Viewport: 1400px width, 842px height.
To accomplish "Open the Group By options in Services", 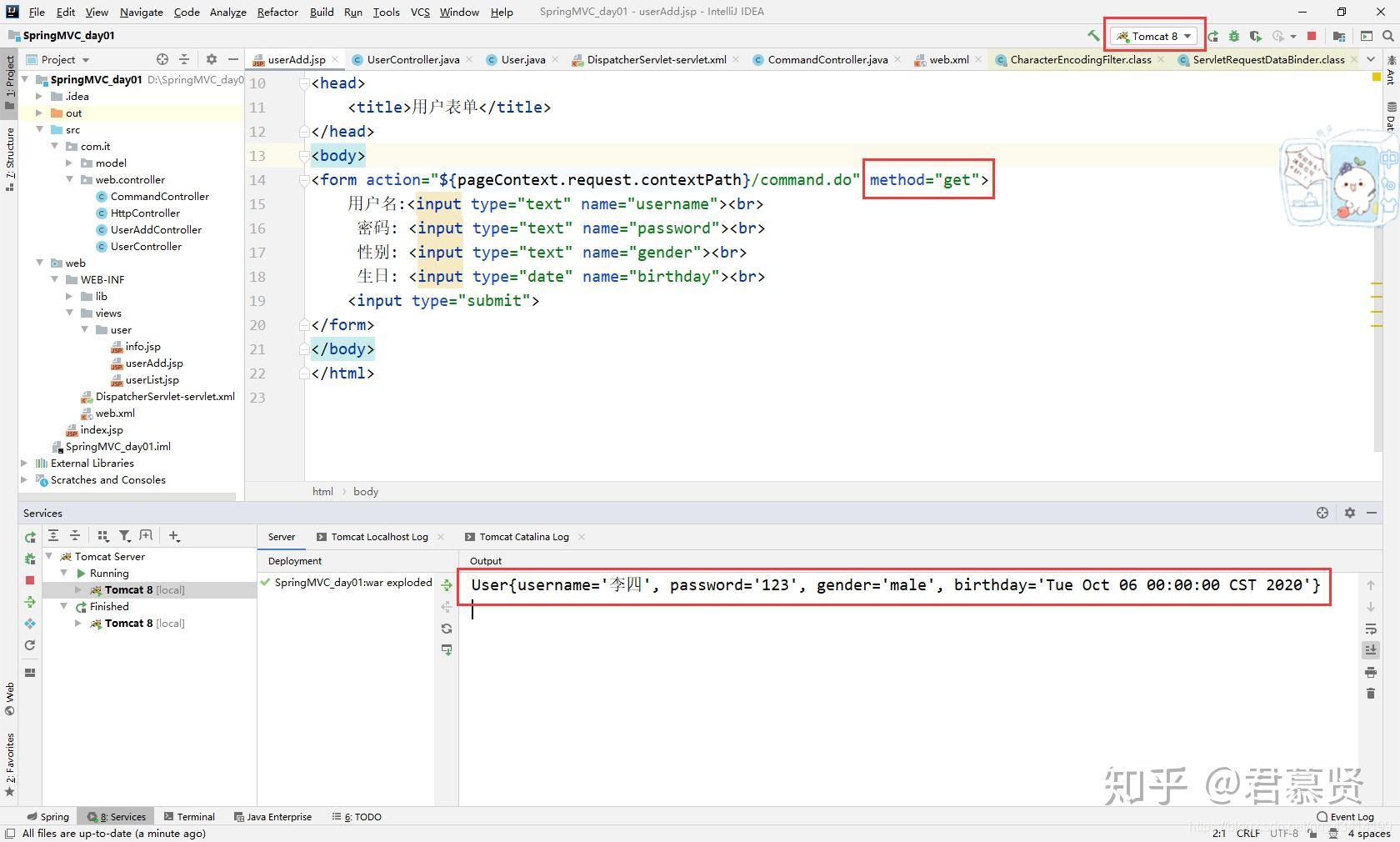I will coord(103,536).
